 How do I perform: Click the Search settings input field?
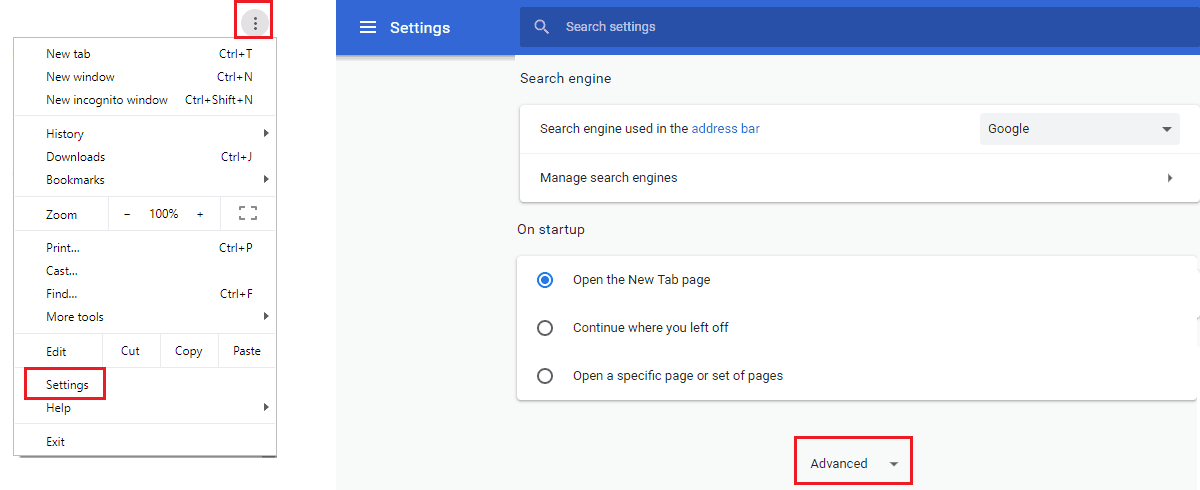[x=860, y=27]
